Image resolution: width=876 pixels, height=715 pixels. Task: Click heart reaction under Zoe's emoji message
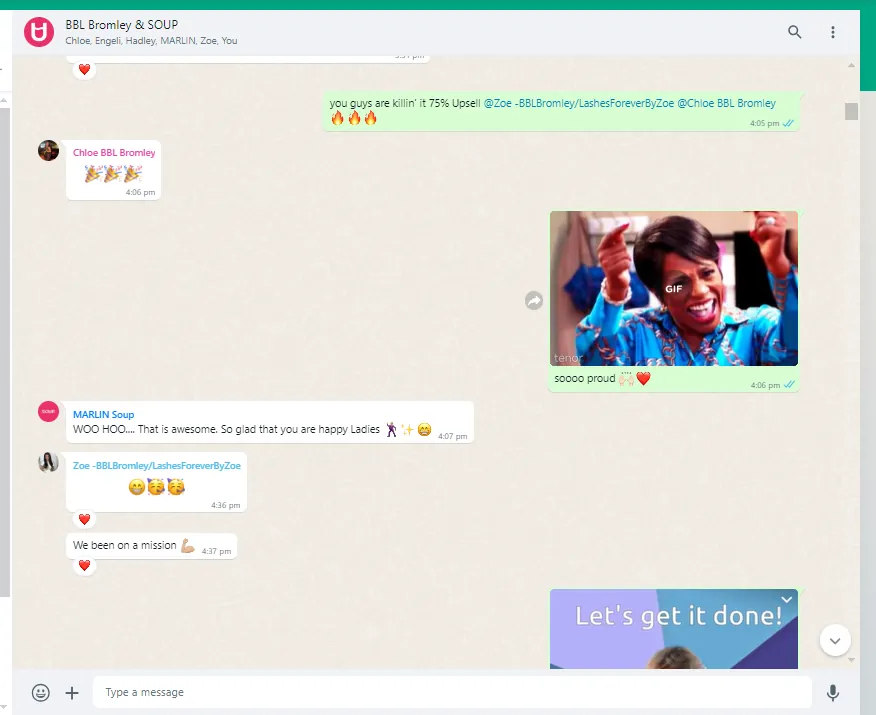84,519
